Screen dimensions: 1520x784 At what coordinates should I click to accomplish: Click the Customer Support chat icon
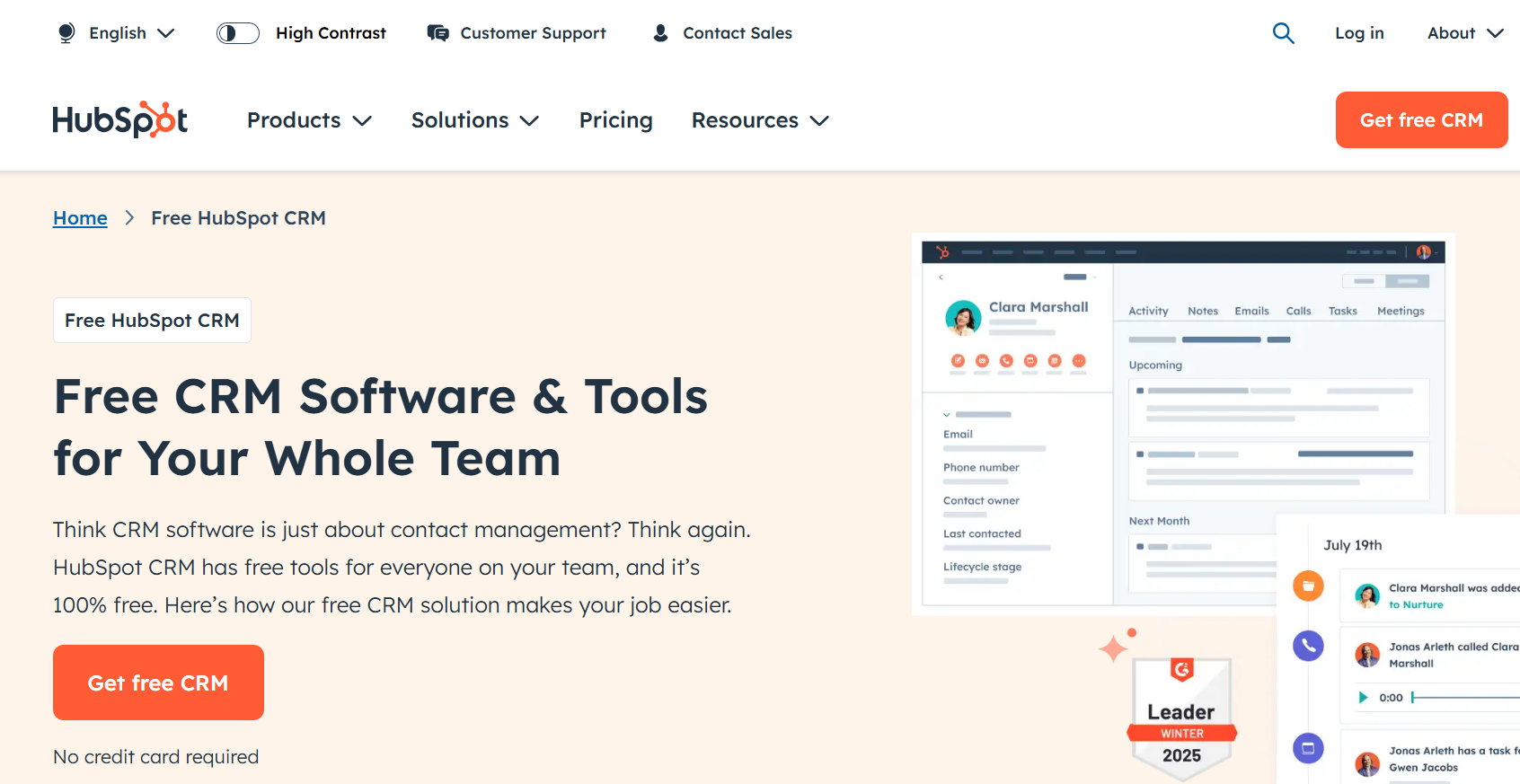tap(438, 33)
